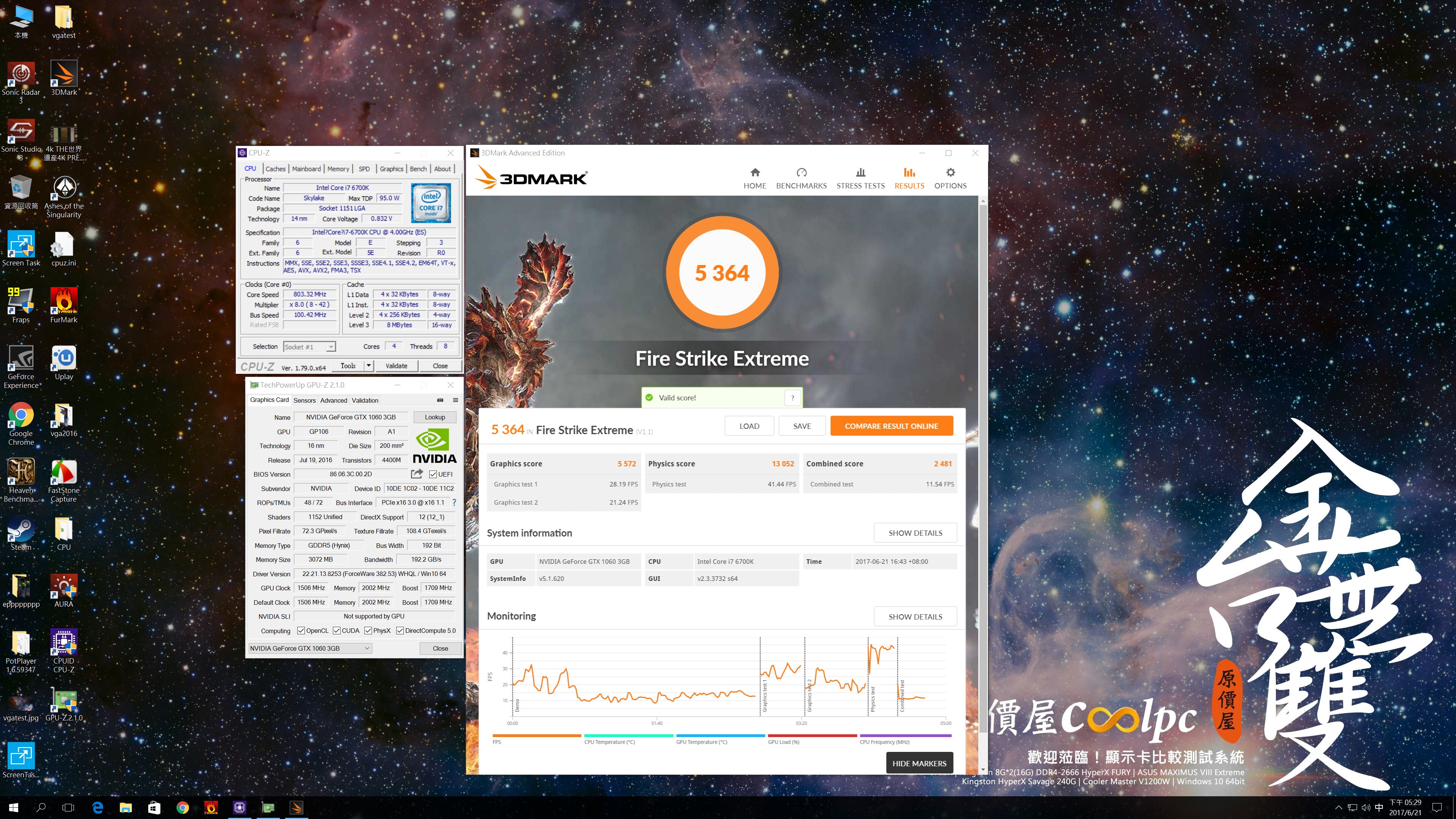Expand the CPU-Z Tools dropdown arrow
The image size is (1456, 819).
click(369, 366)
